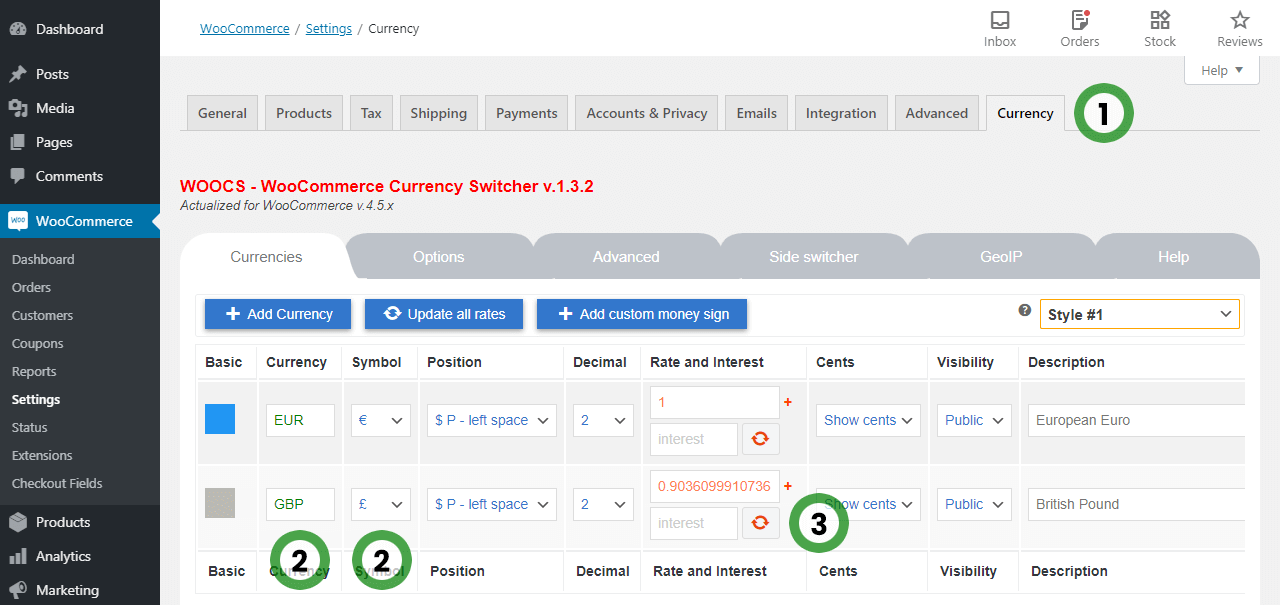The height and width of the screenshot is (605, 1280).
Task: Switch to the Payments tab
Action: [x=527, y=113]
